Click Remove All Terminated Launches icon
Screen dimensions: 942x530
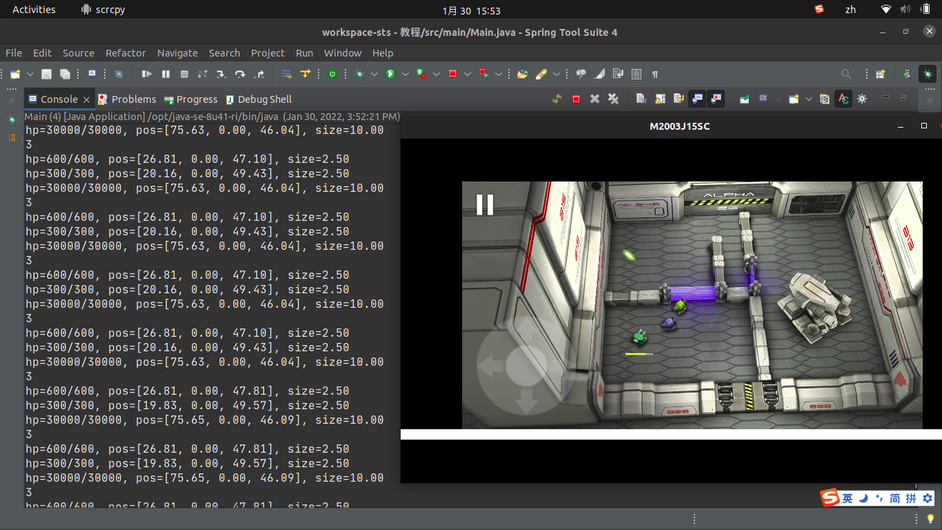[x=614, y=99]
